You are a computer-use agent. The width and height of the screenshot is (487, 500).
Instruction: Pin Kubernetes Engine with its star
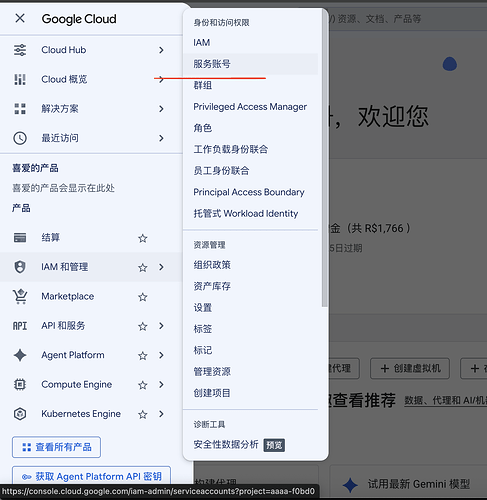point(143,414)
